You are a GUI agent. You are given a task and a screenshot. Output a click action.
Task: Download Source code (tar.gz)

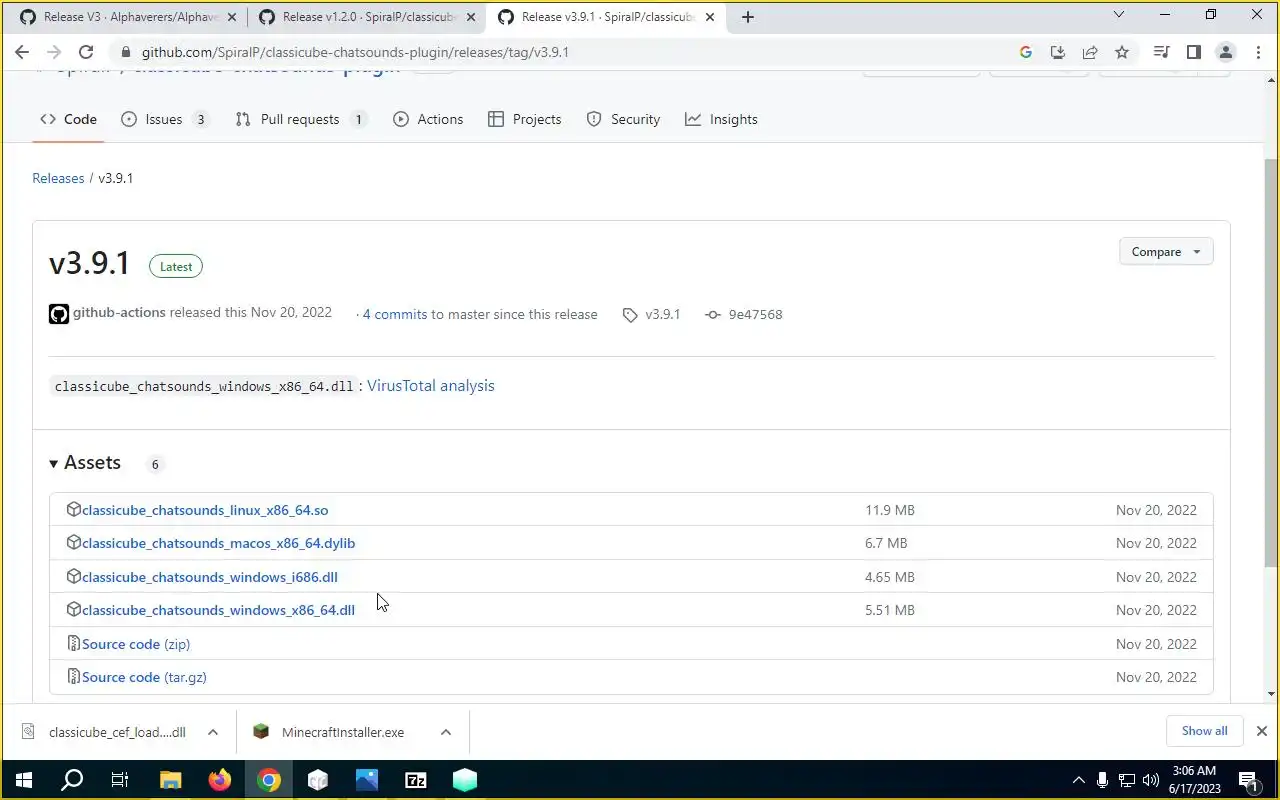coord(144,677)
